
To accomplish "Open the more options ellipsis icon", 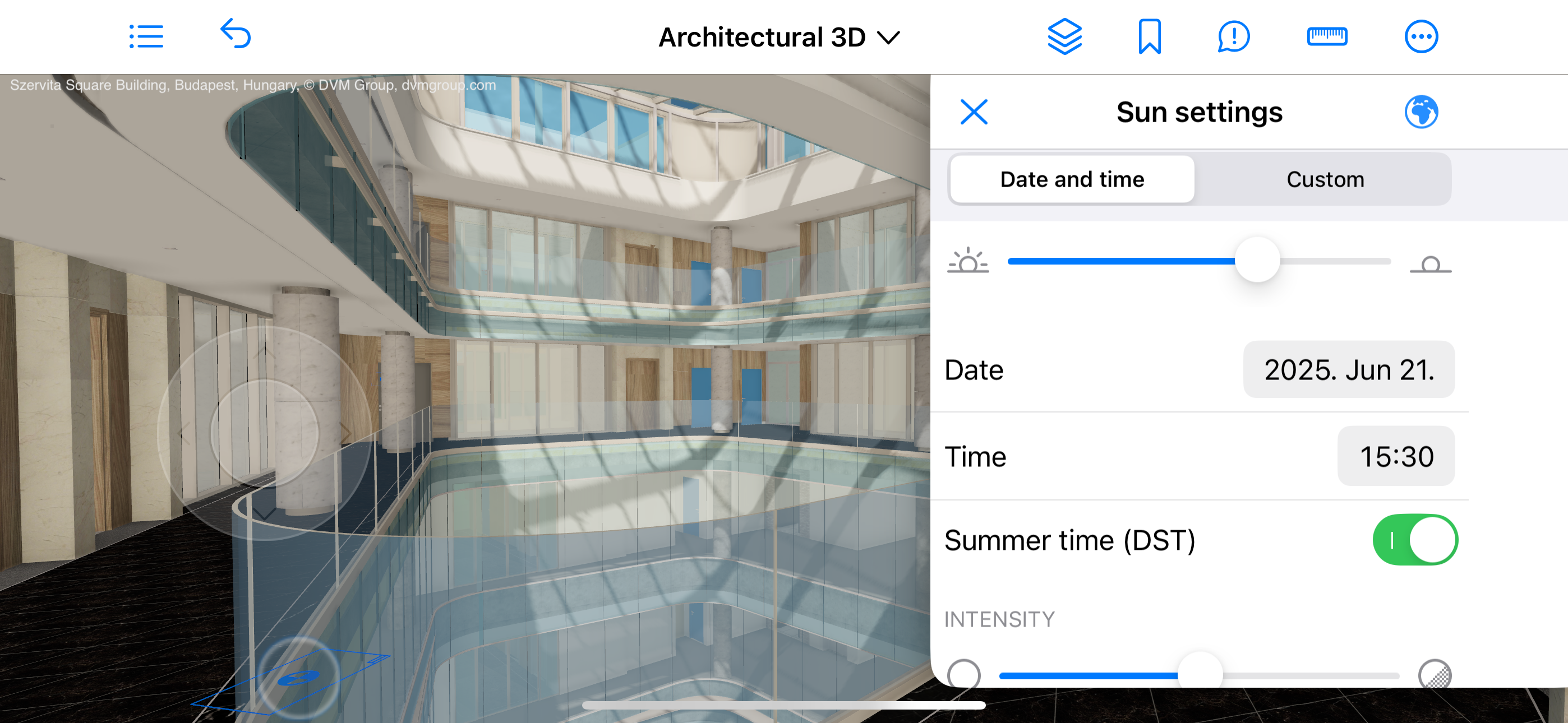I will pos(1421,36).
